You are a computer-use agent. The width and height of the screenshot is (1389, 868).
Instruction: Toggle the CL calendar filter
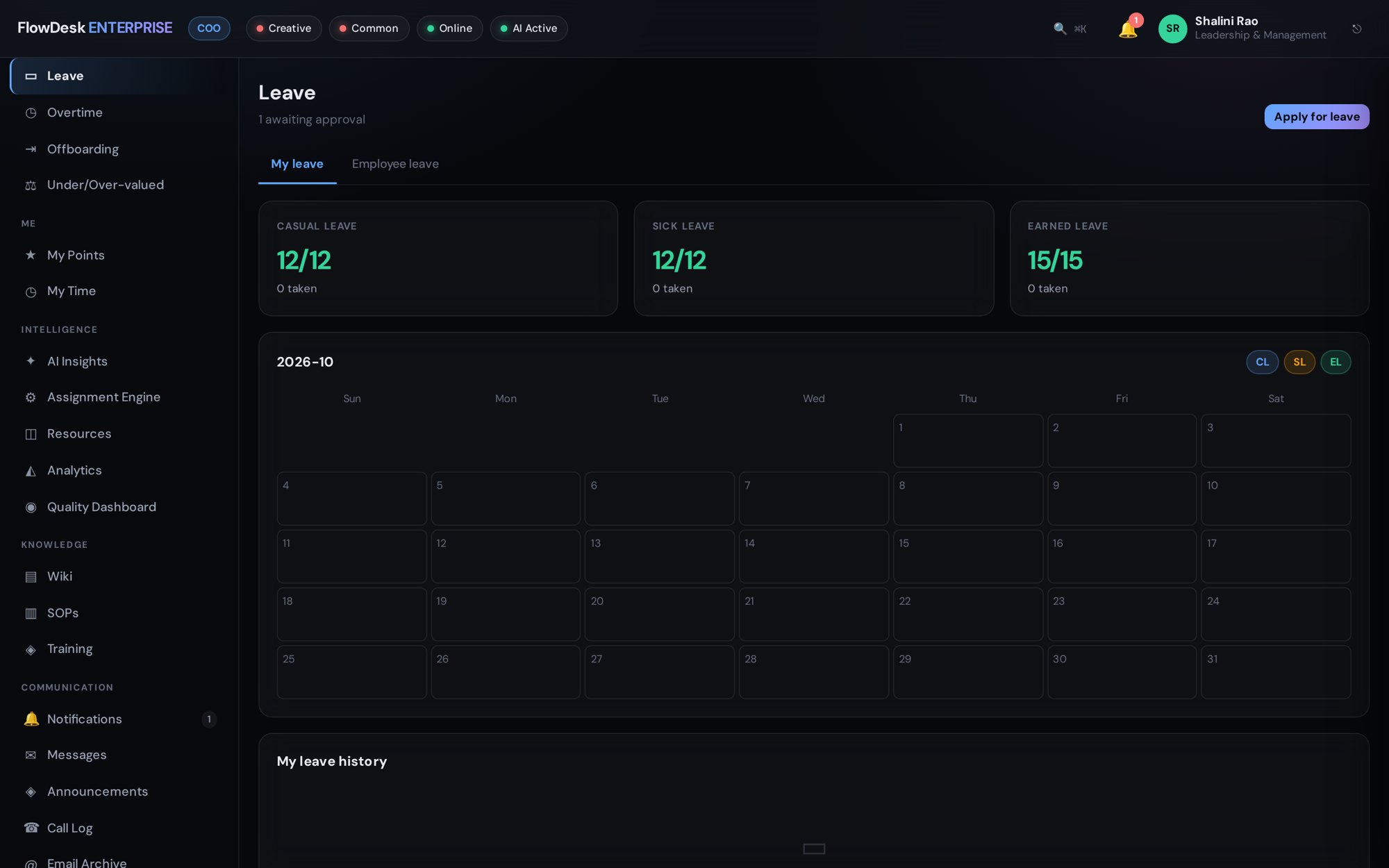(1262, 362)
